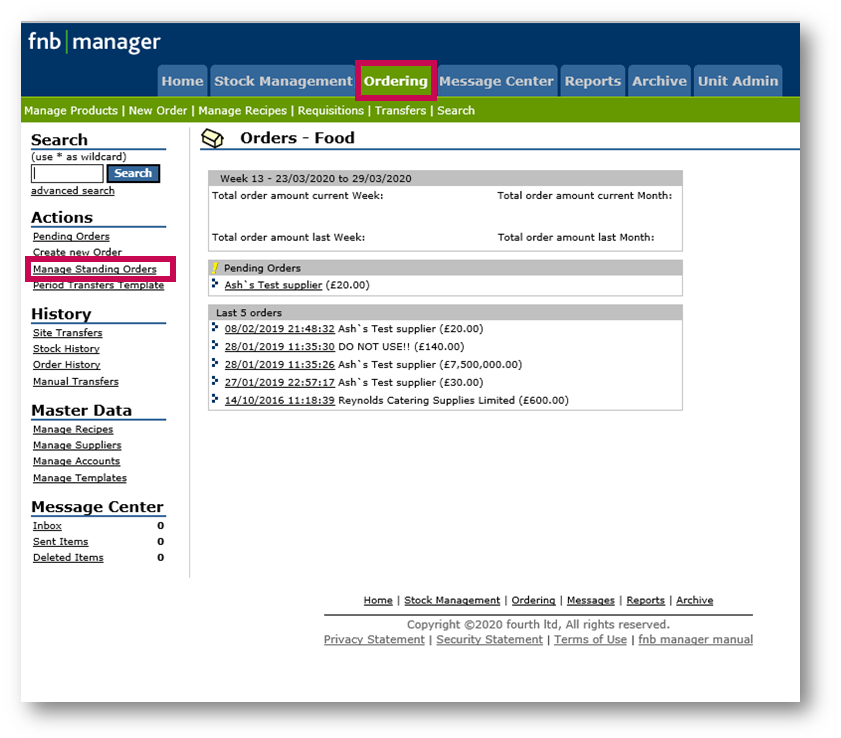
Task: Click the arrow icon beside Reynolds Catering order
Action: [215, 400]
